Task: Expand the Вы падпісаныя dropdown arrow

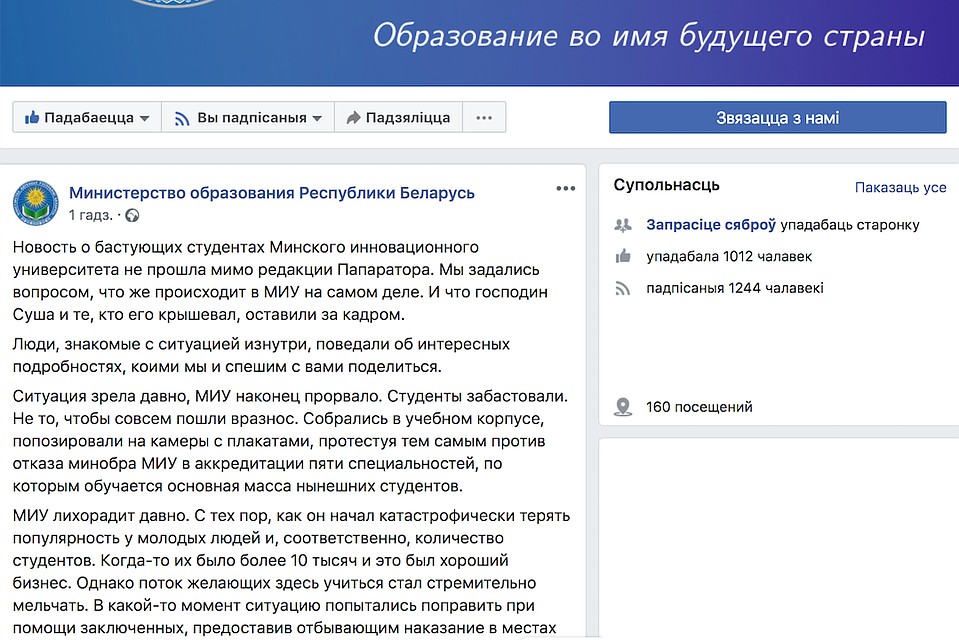Action: [317, 118]
